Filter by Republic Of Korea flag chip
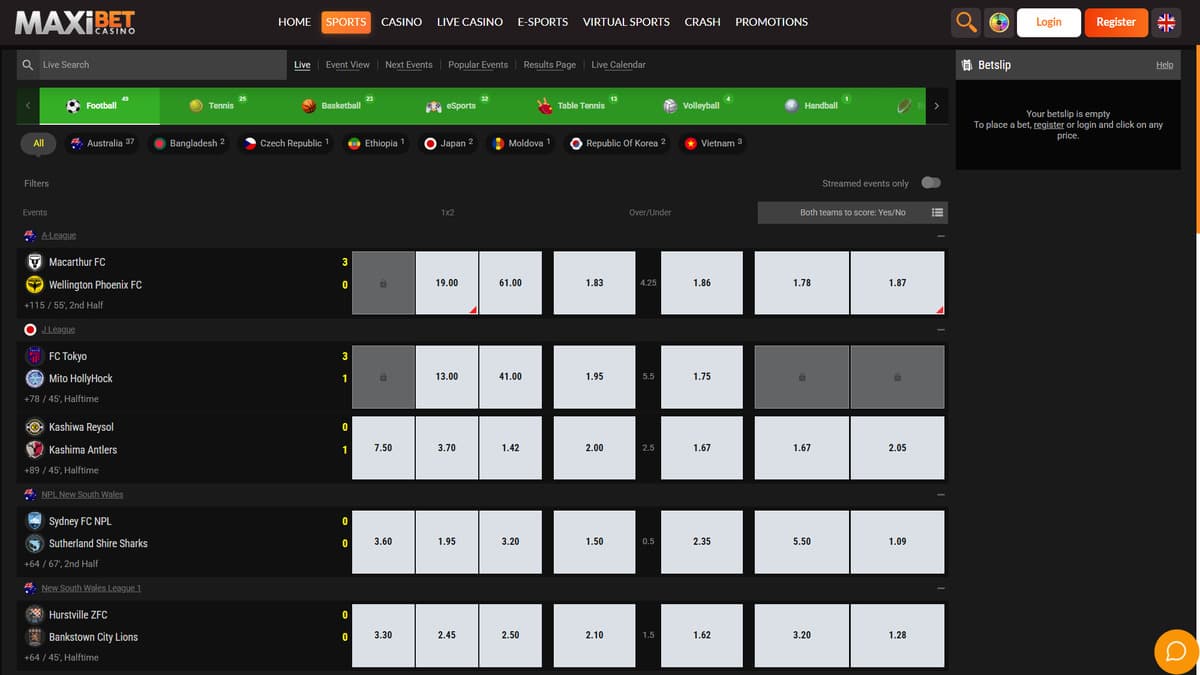 tap(618, 143)
